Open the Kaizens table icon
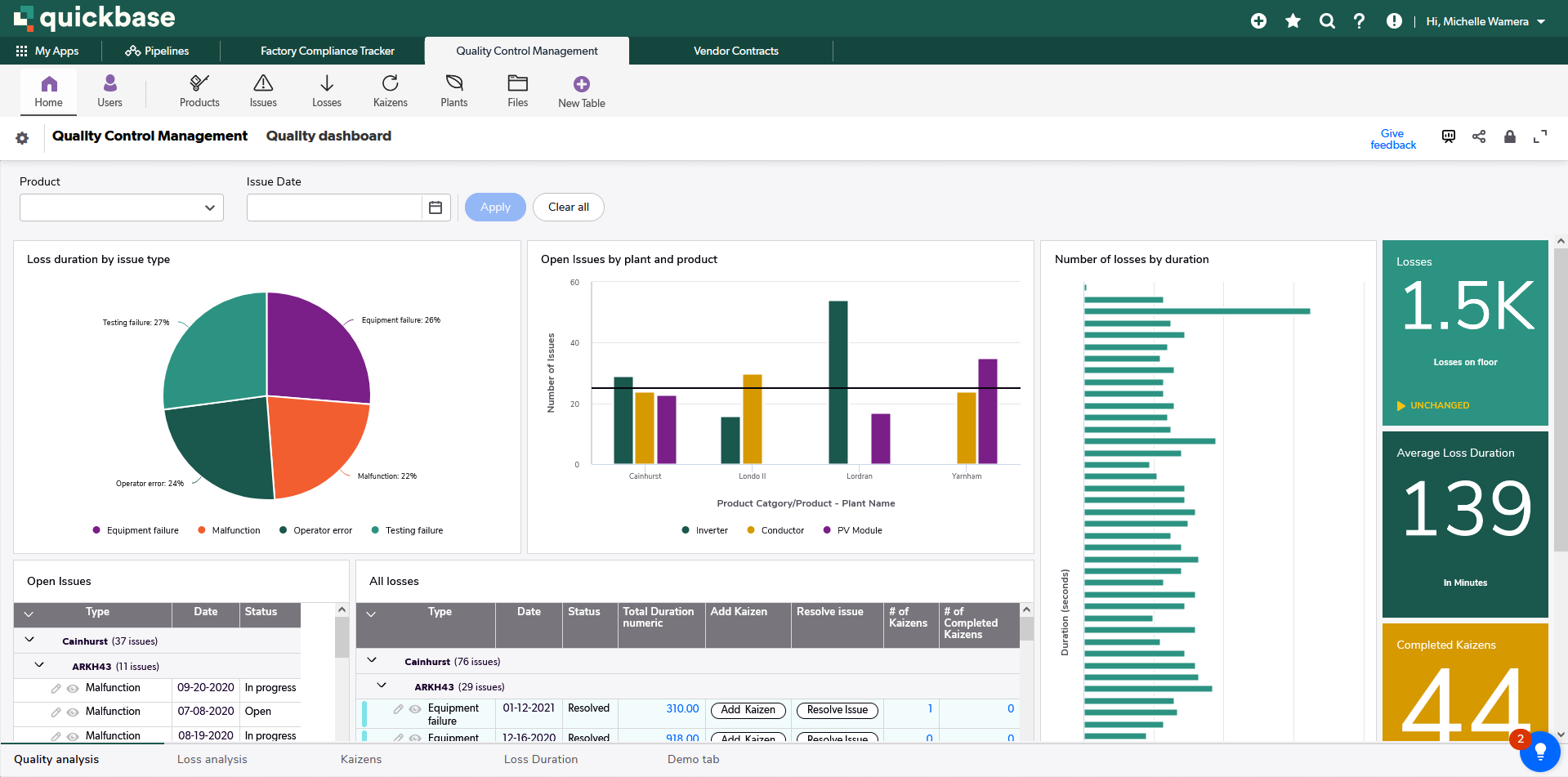This screenshot has height=777, width=1568. coord(390,83)
